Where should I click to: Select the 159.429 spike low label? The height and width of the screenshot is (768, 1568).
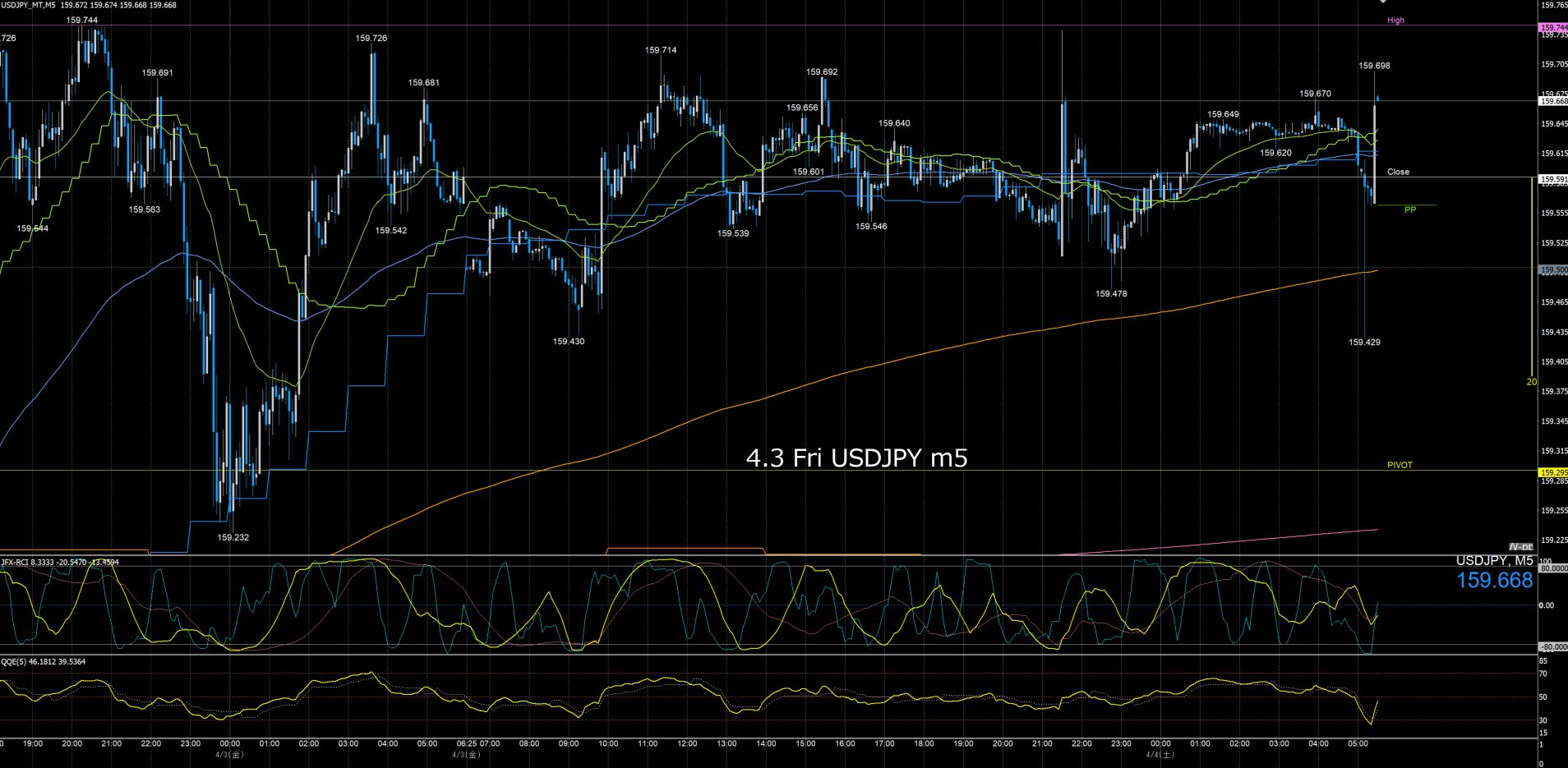tap(1364, 343)
